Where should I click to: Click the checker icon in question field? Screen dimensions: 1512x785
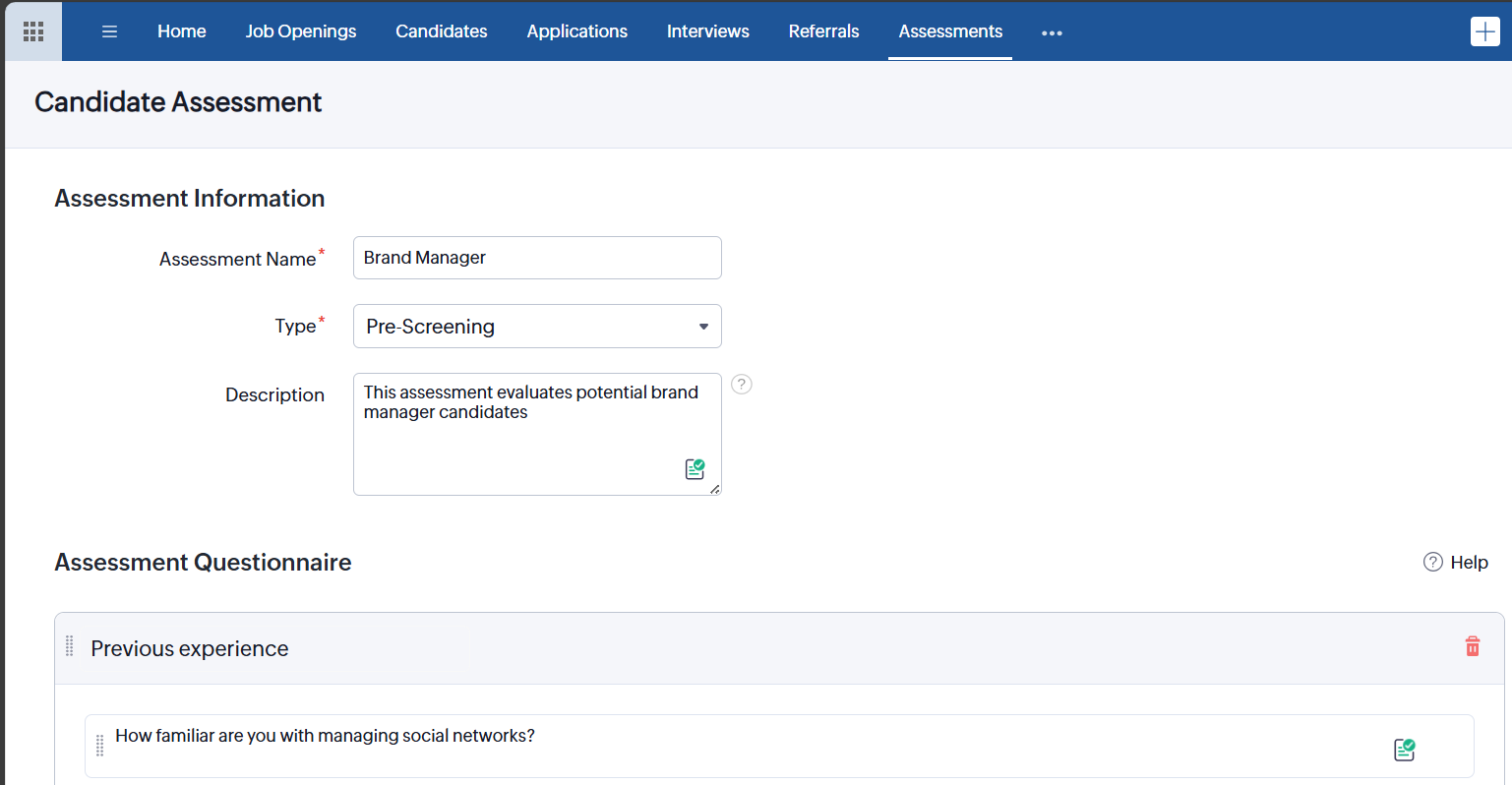click(x=1404, y=750)
